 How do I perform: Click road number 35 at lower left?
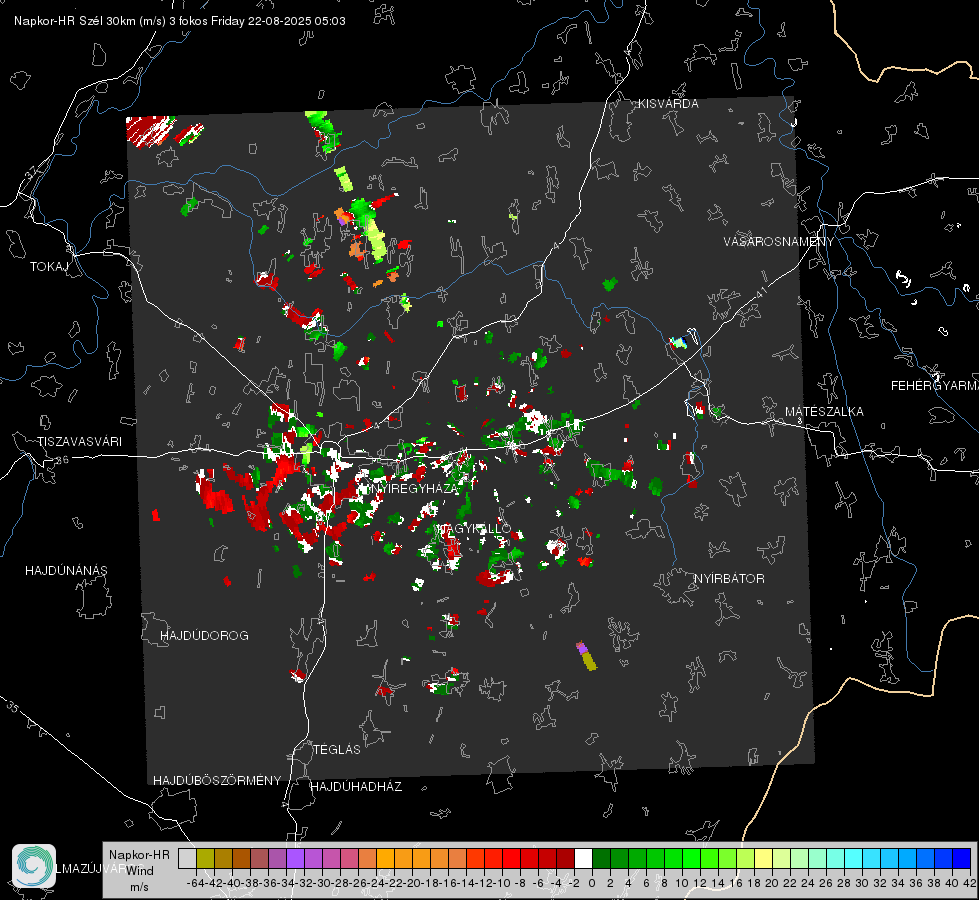(x=12, y=707)
